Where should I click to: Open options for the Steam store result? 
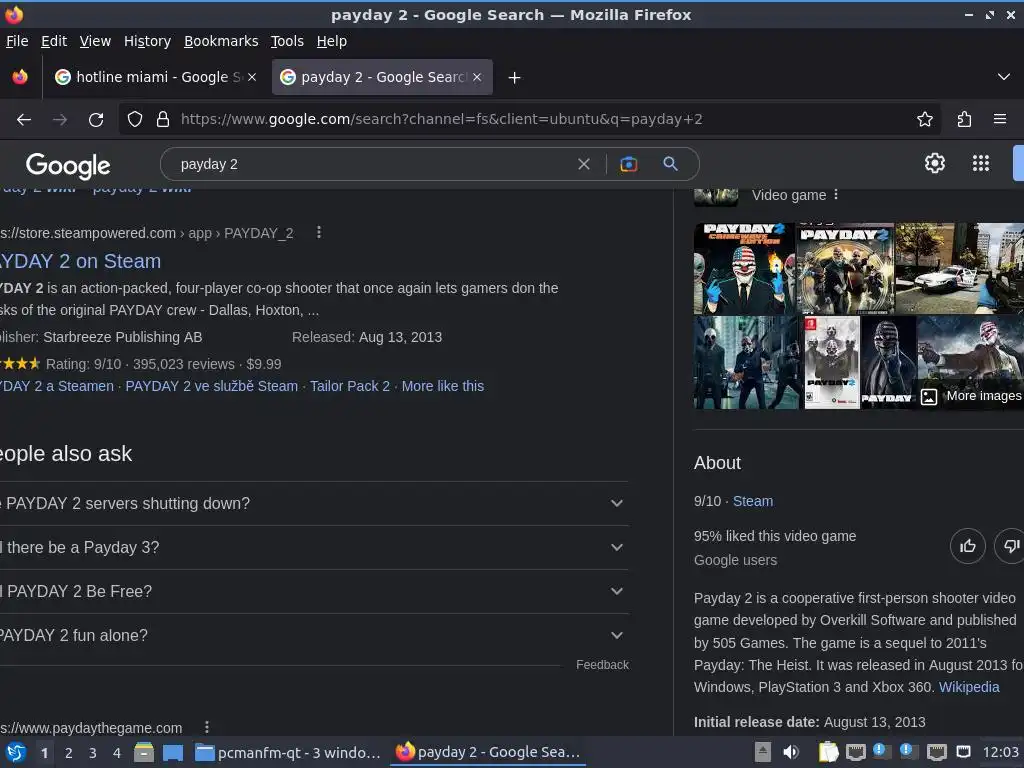(x=319, y=232)
